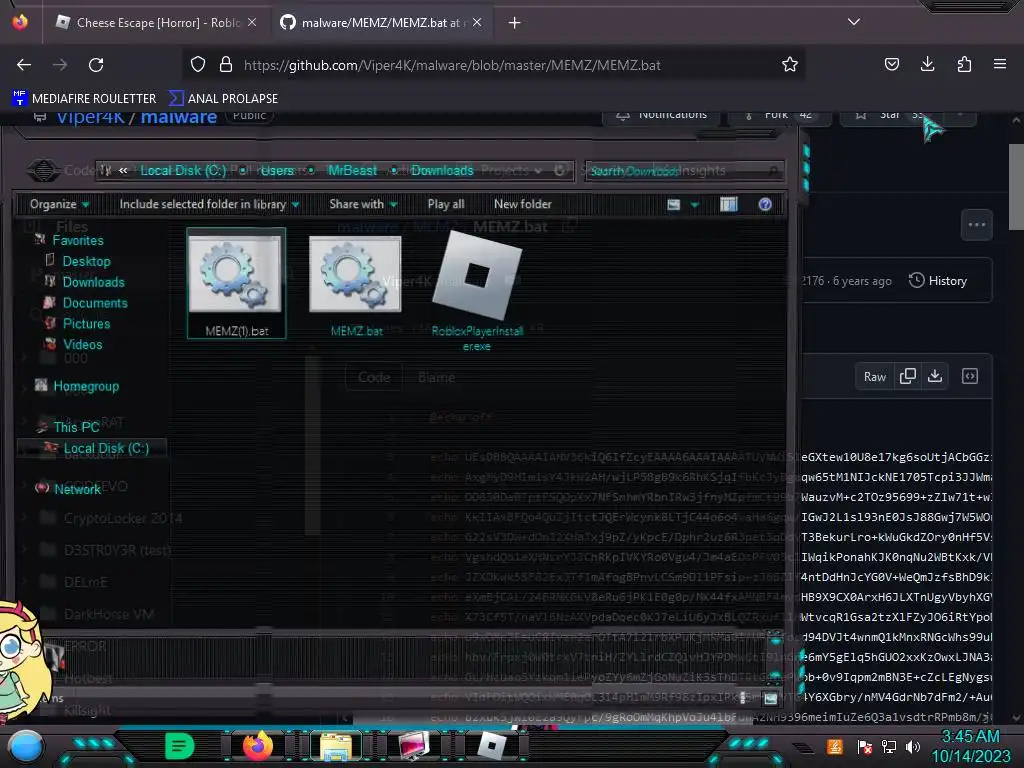Select MEMZ(1).bat file
The image size is (1024, 768).
[236, 283]
